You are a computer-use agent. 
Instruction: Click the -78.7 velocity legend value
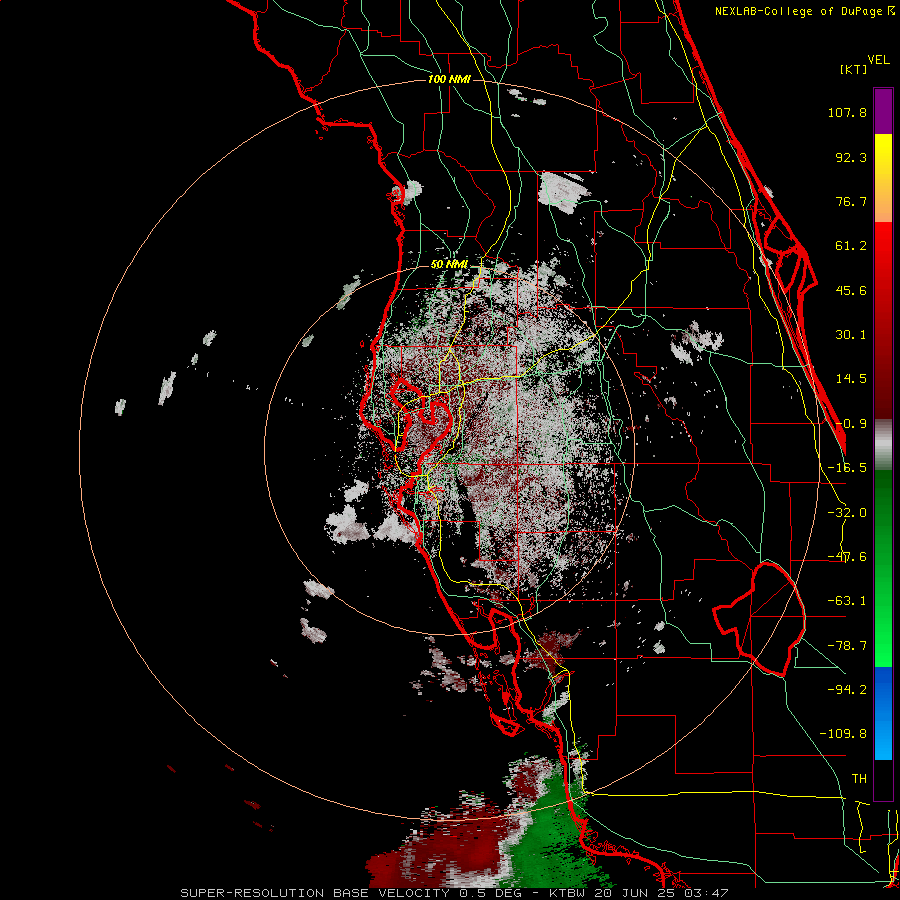[x=847, y=646]
